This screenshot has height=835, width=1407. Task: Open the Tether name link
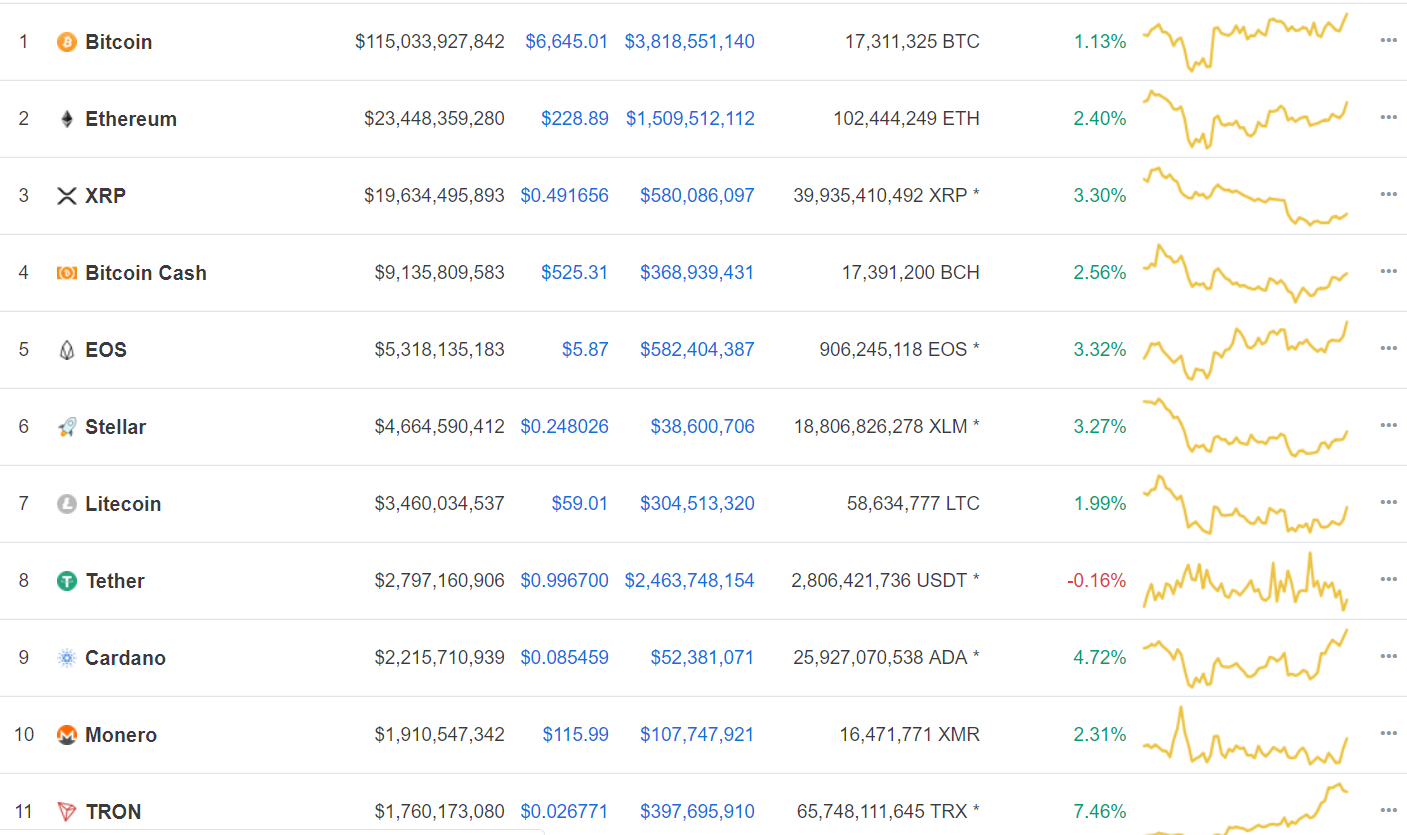coord(115,581)
